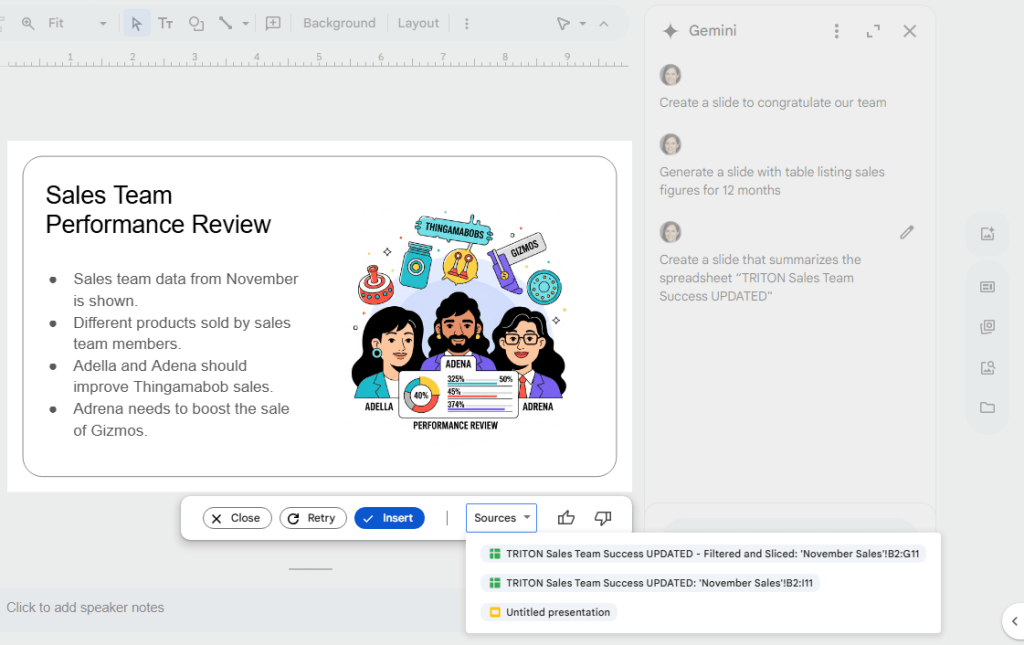The height and width of the screenshot is (645, 1024).
Task: Select the arrow selection tool
Action: pyautogui.click(x=136, y=22)
